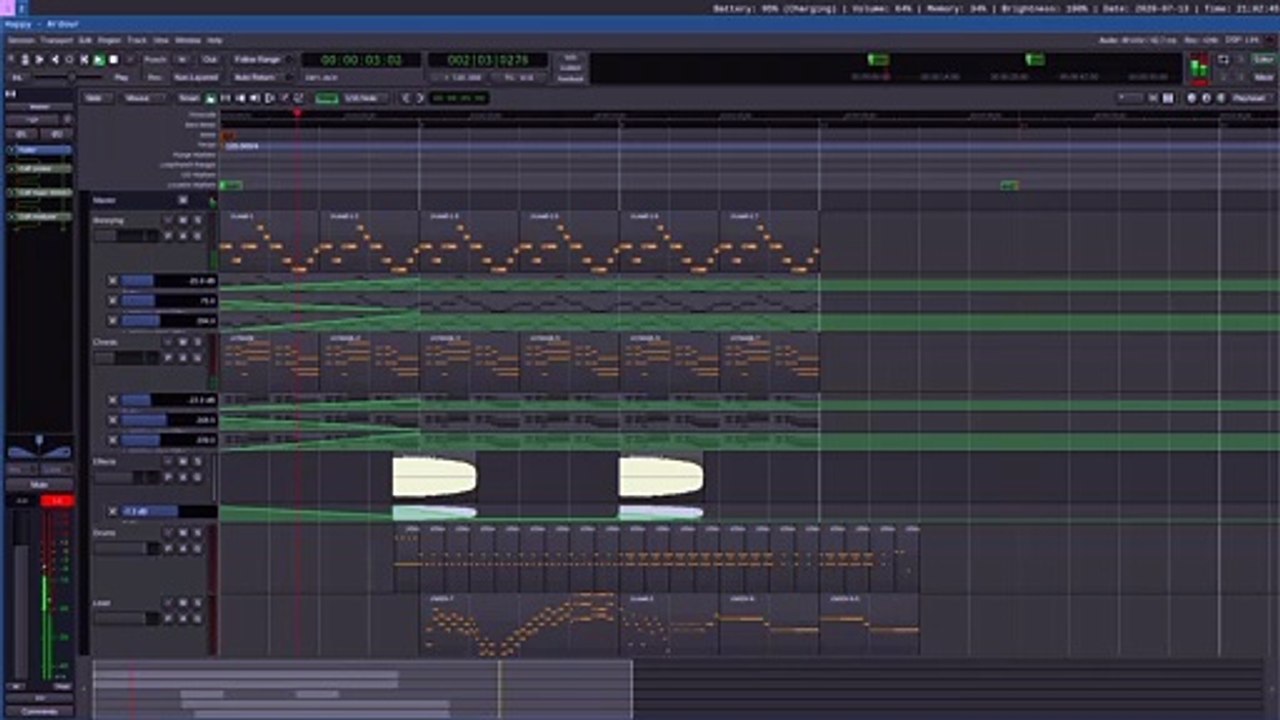Viewport: 1280px width, 720px height.
Task: Select the green Grab mode tool icon
Action: tap(211, 98)
